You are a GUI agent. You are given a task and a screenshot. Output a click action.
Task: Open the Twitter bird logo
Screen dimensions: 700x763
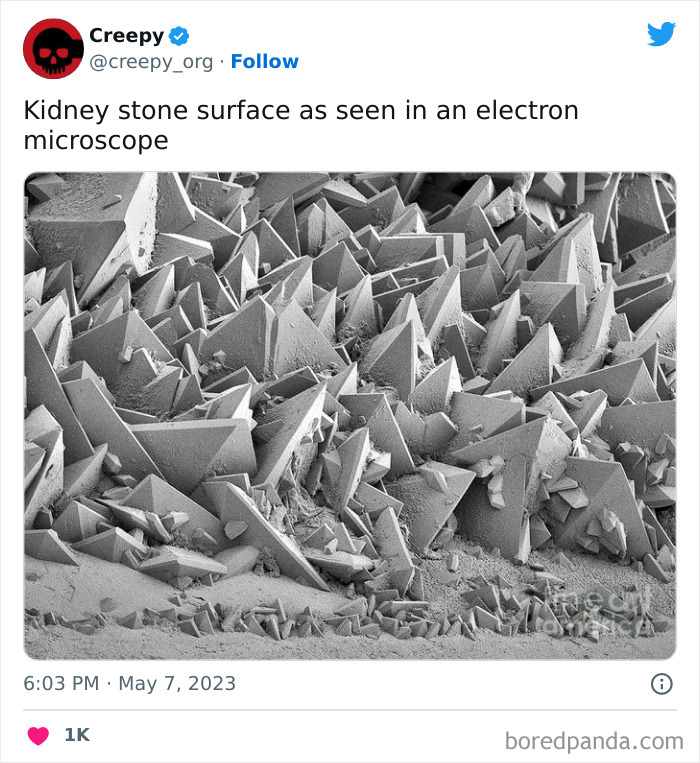661,34
